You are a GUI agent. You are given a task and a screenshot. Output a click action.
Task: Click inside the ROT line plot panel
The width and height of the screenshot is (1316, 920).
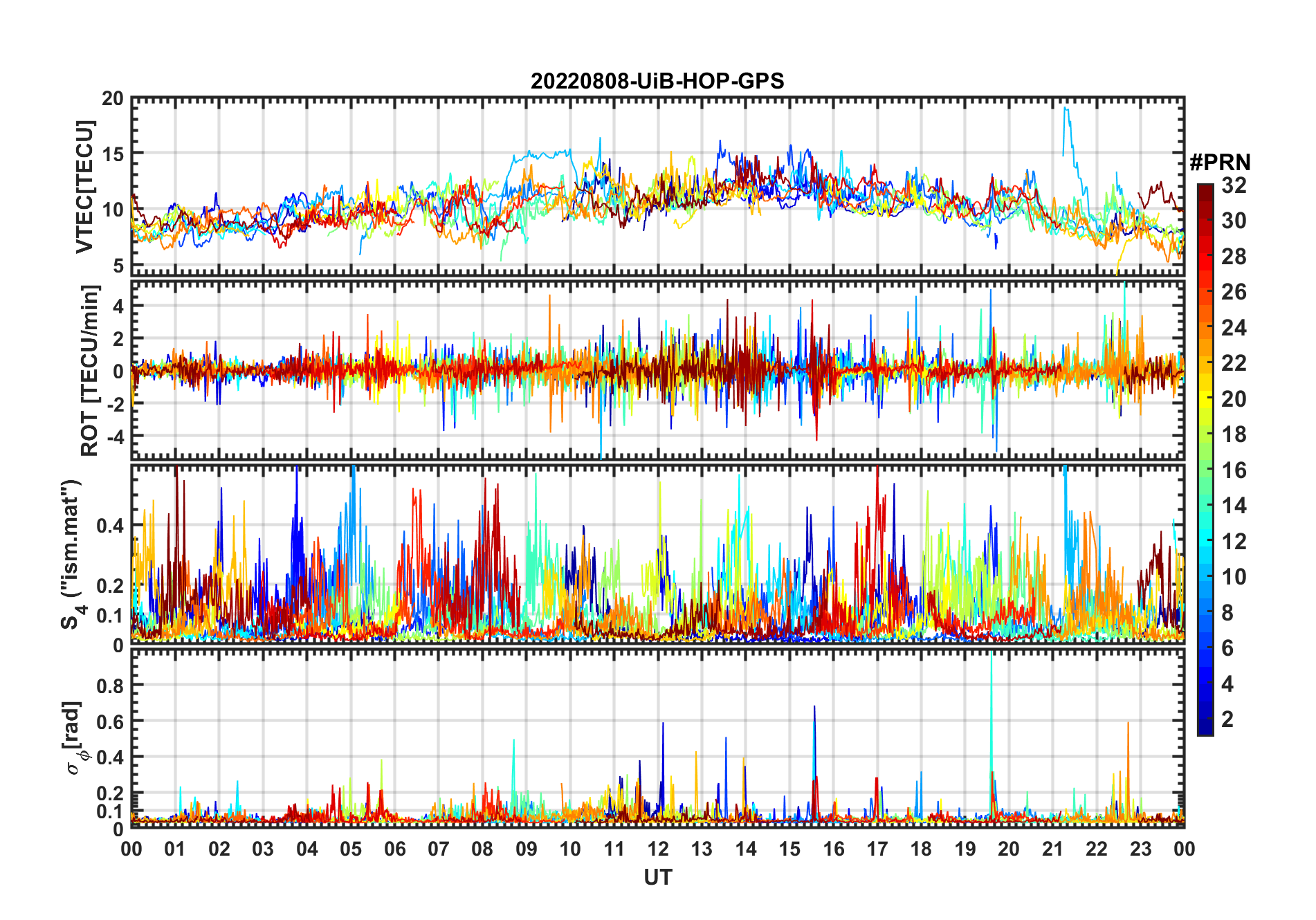click(658, 370)
